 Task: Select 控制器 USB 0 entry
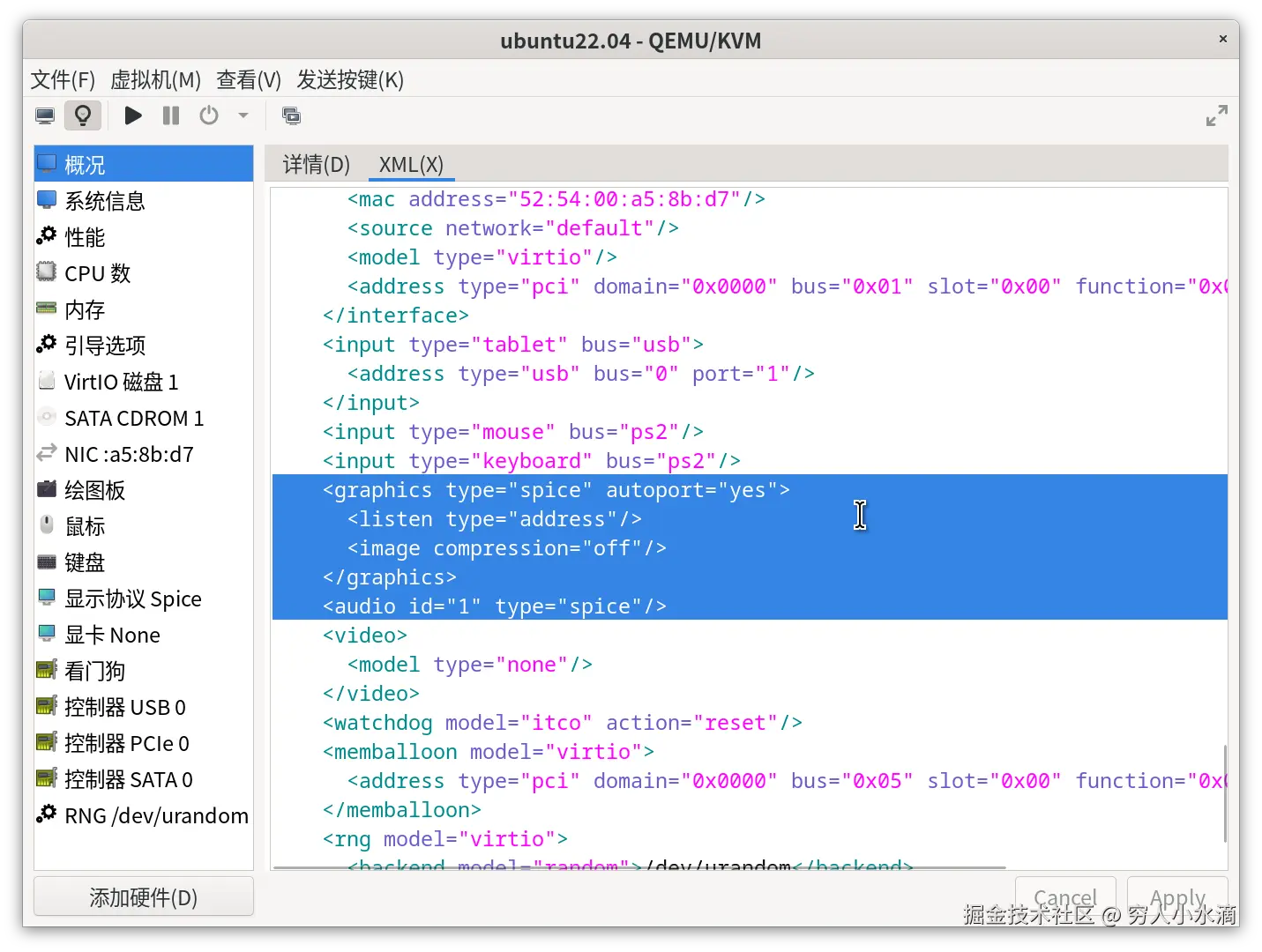(144, 707)
